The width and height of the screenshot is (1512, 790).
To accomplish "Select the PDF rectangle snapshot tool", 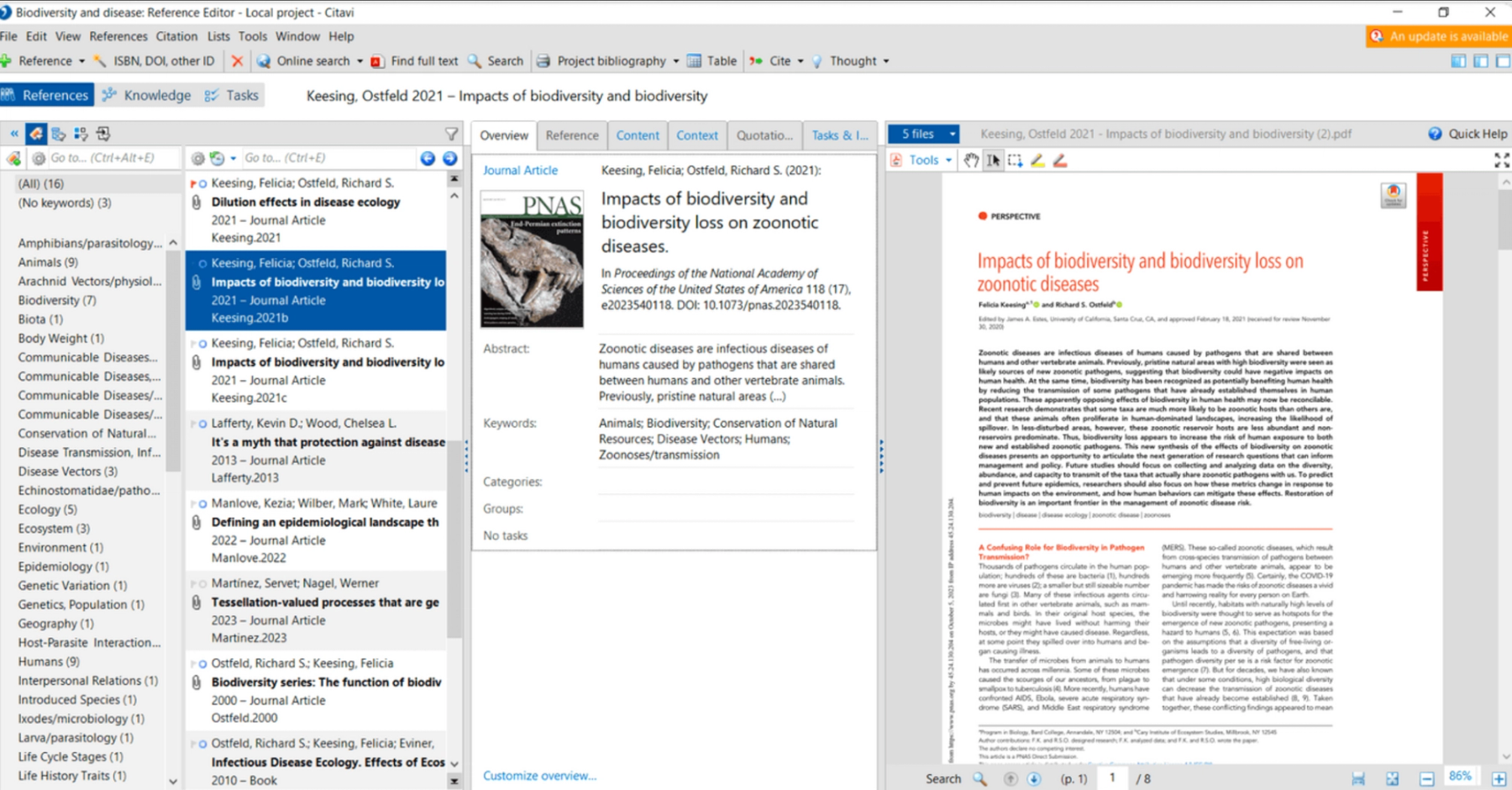I will pyautogui.click(x=1015, y=160).
